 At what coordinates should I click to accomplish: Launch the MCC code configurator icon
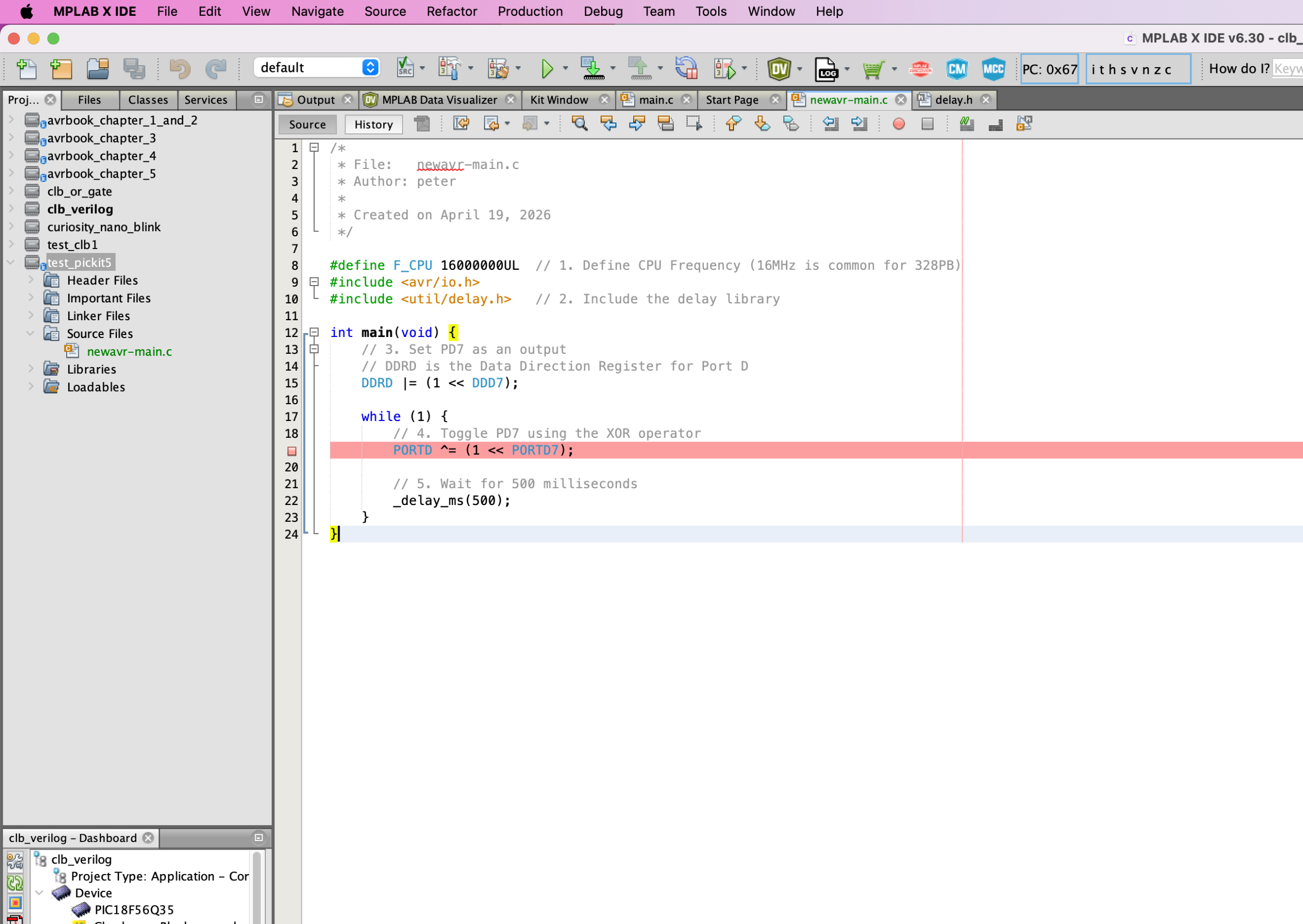[x=993, y=69]
